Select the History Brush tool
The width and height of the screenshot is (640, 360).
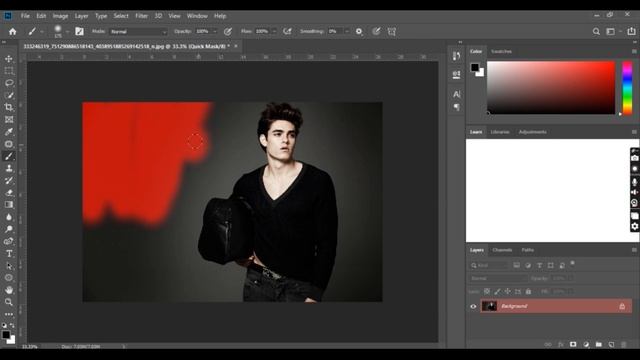(x=9, y=180)
